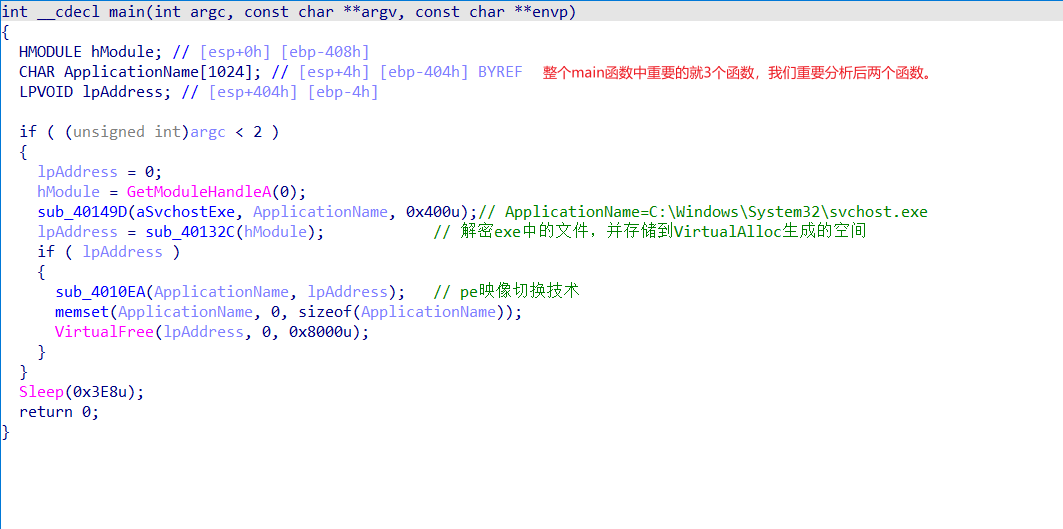Click the 'const char **envp' parameter
The height and width of the screenshot is (529, 1063).
click(x=492, y=12)
